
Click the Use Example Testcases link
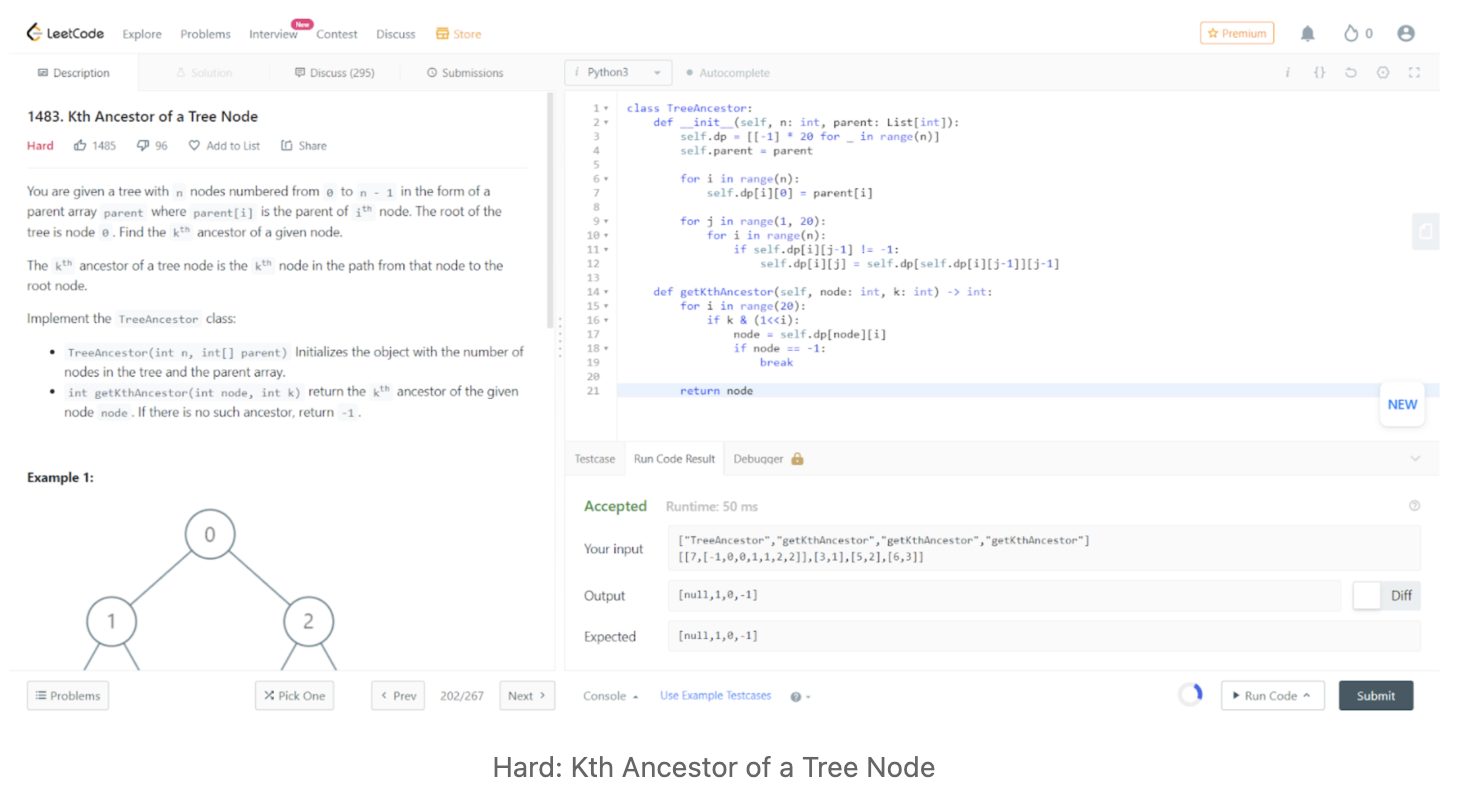click(715, 696)
